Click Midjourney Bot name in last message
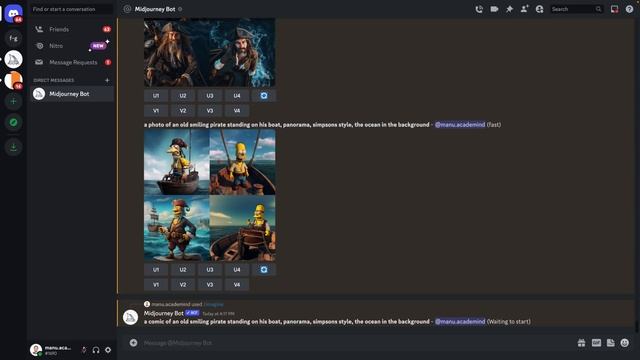This screenshot has height=360, width=640. tap(164, 313)
